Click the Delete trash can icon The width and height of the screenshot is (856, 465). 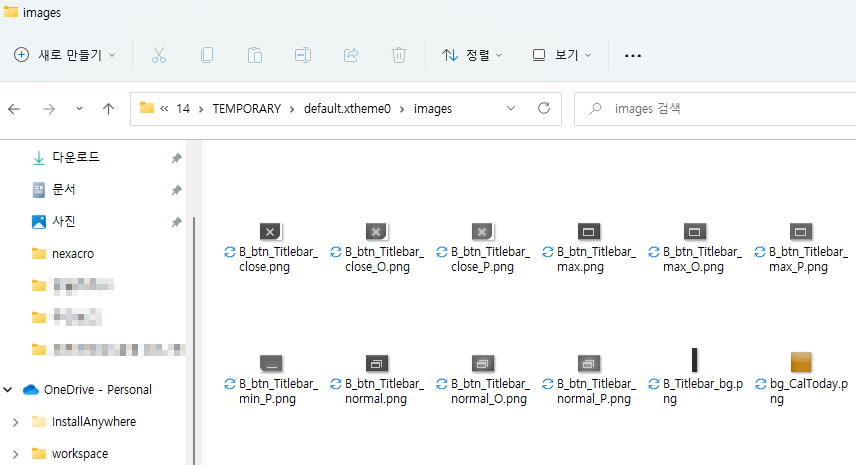click(399, 55)
